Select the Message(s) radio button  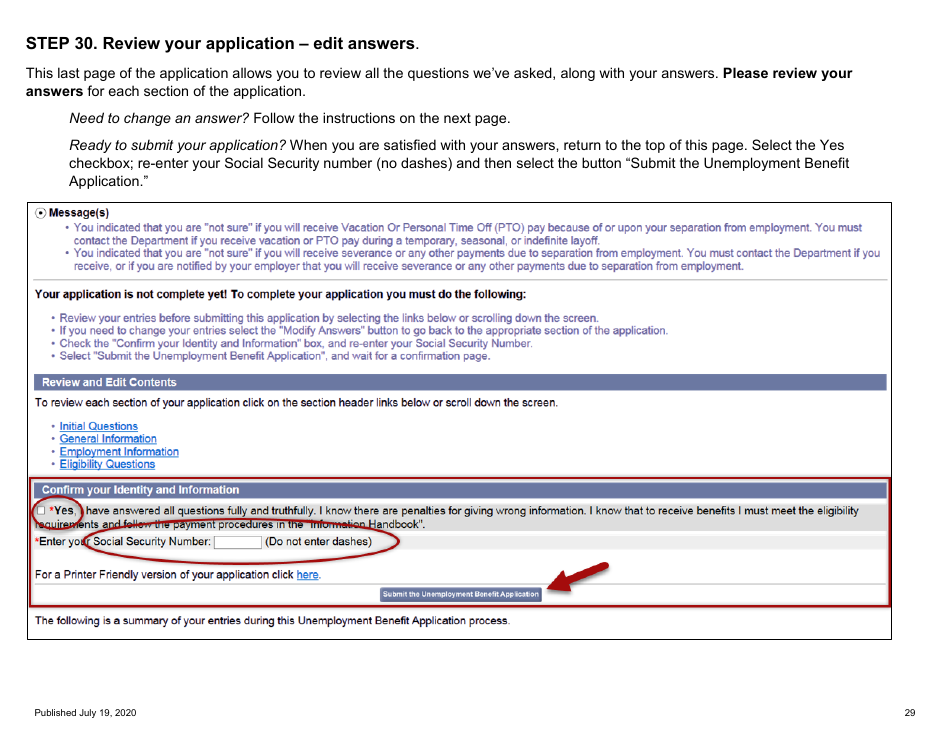tap(39, 211)
